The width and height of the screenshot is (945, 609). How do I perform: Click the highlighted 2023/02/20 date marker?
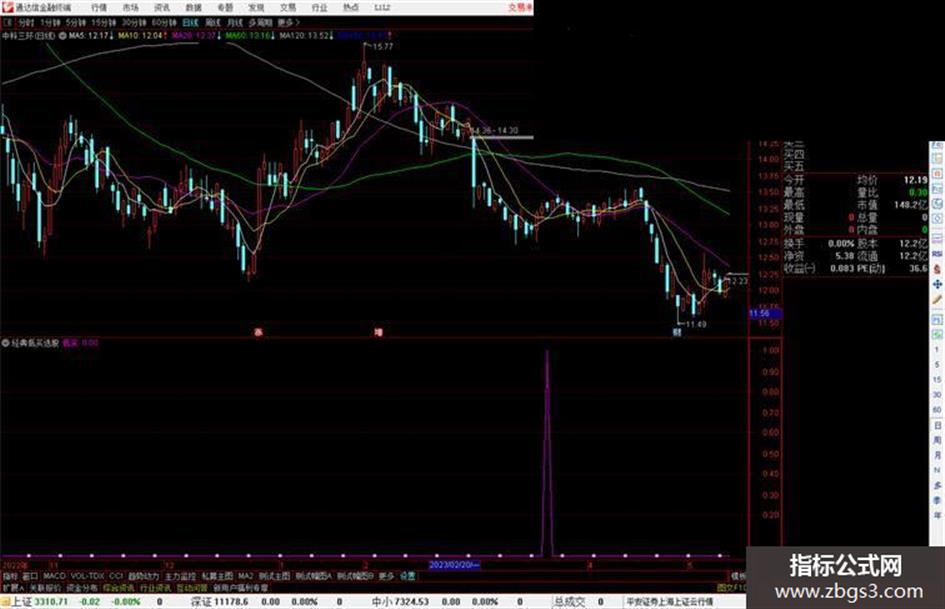pos(454,566)
